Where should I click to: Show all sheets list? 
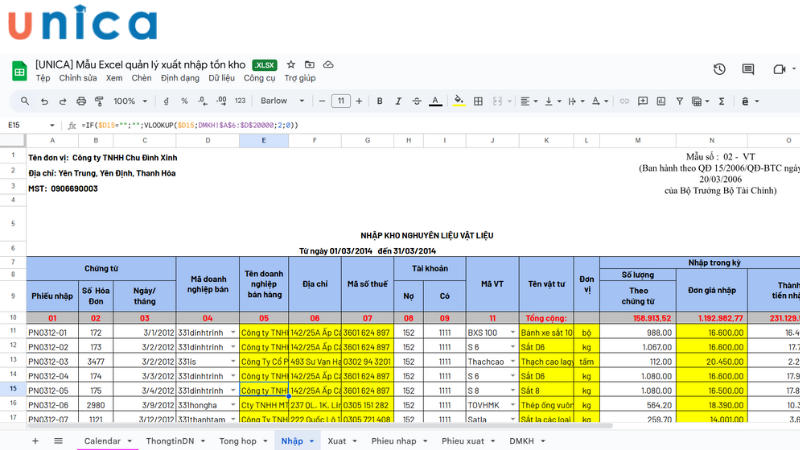click(58, 441)
